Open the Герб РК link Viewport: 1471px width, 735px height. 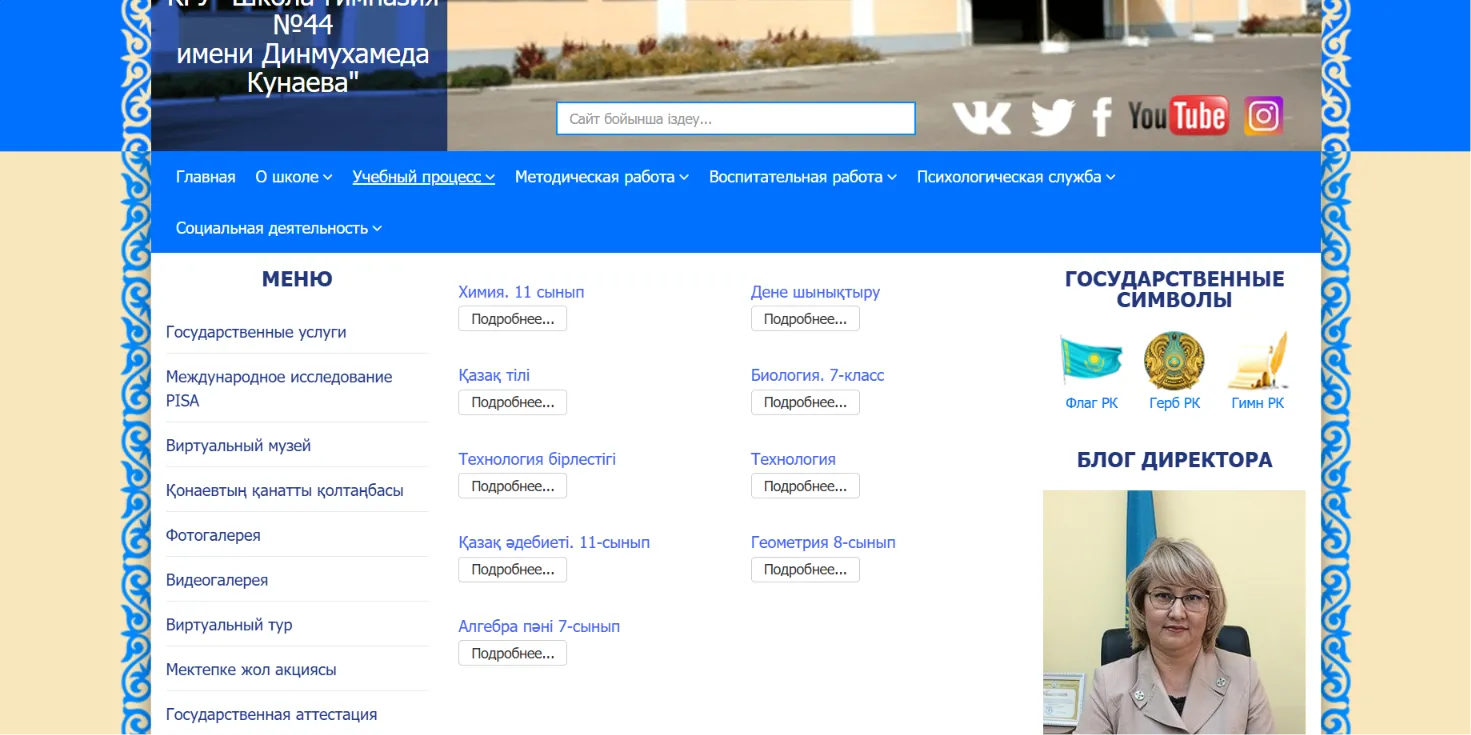click(x=1175, y=403)
